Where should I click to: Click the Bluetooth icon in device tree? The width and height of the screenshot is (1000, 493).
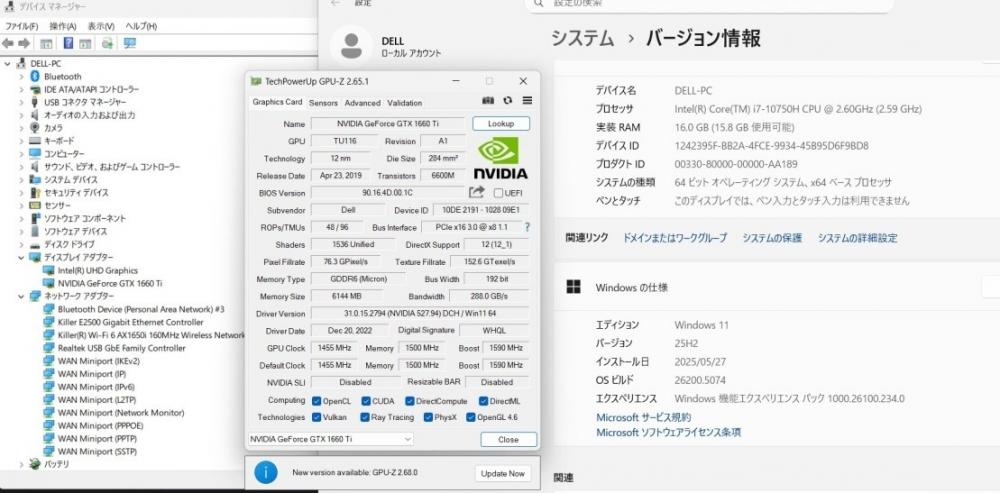tap(35, 76)
